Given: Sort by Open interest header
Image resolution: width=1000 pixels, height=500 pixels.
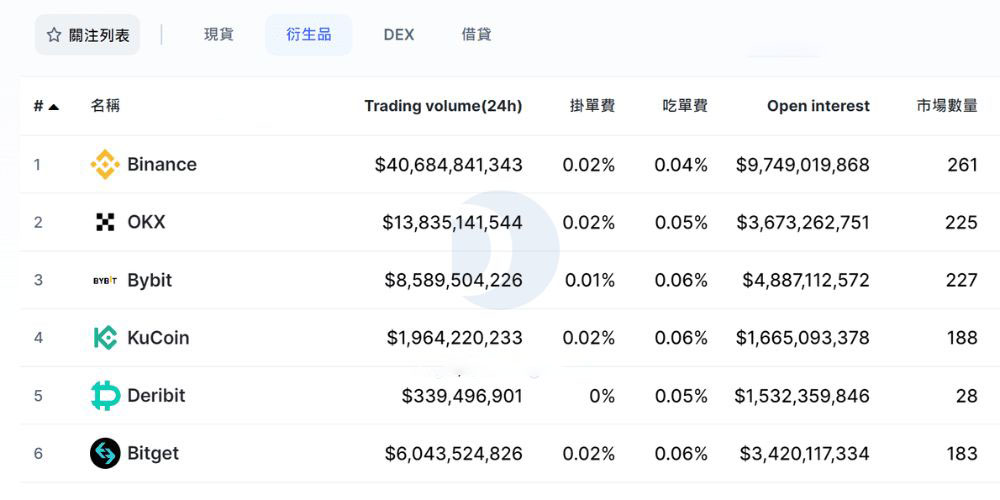Looking at the screenshot, I should (x=818, y=107).
